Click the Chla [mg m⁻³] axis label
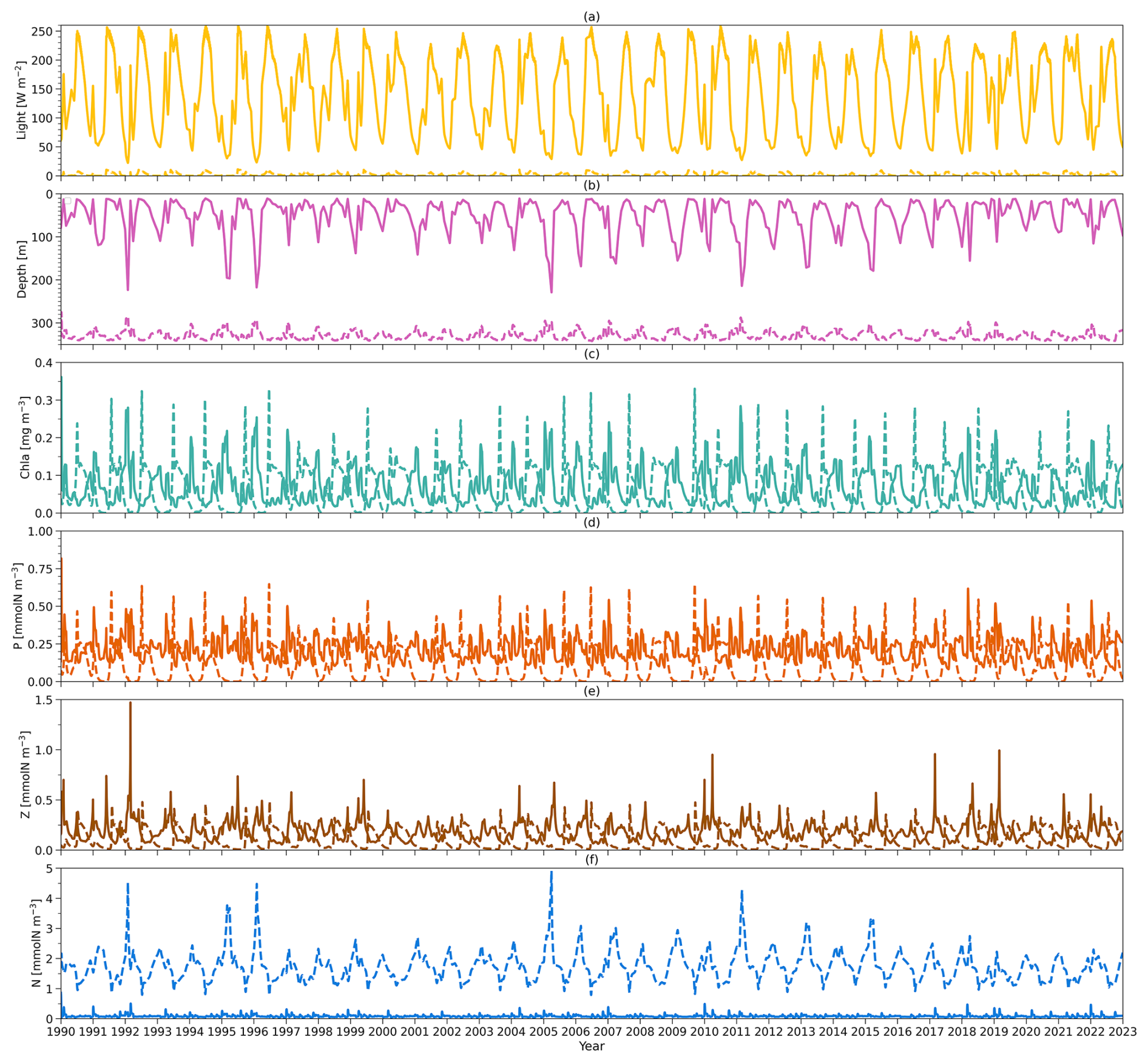The width and height of the screenshot is (1148, 1062). click(24, 438)
